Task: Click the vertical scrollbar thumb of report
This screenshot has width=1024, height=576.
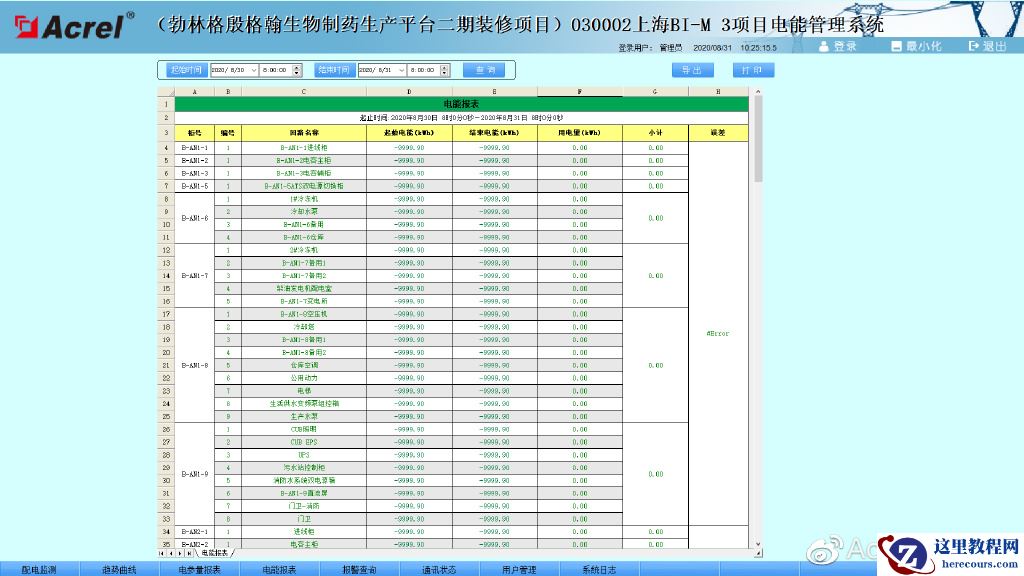Action: coord(758,140)
